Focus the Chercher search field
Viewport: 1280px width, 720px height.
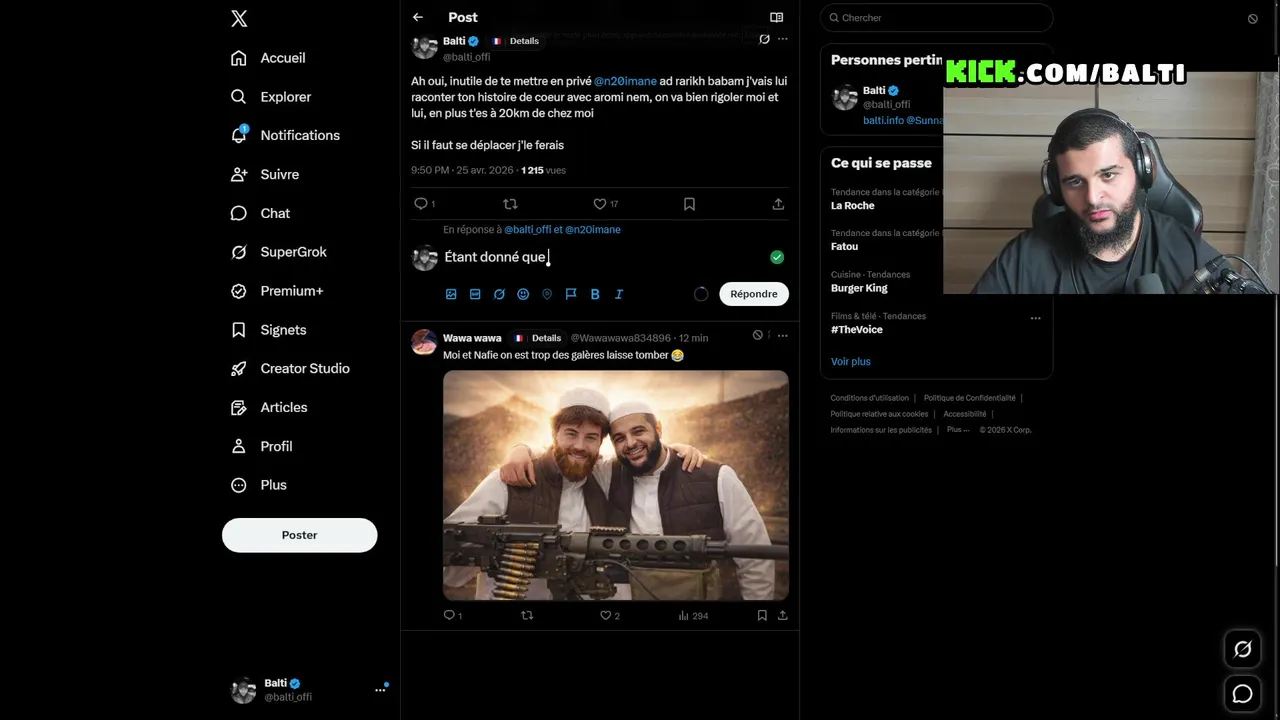[x=936, y=18]
